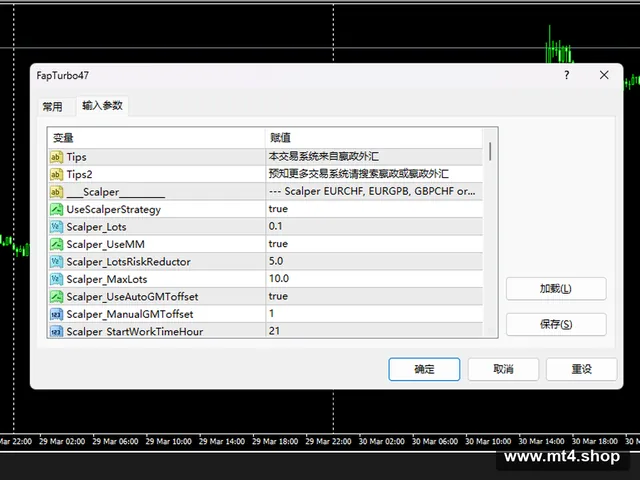Cancel with the 取消 button

[x=503, y=369]
